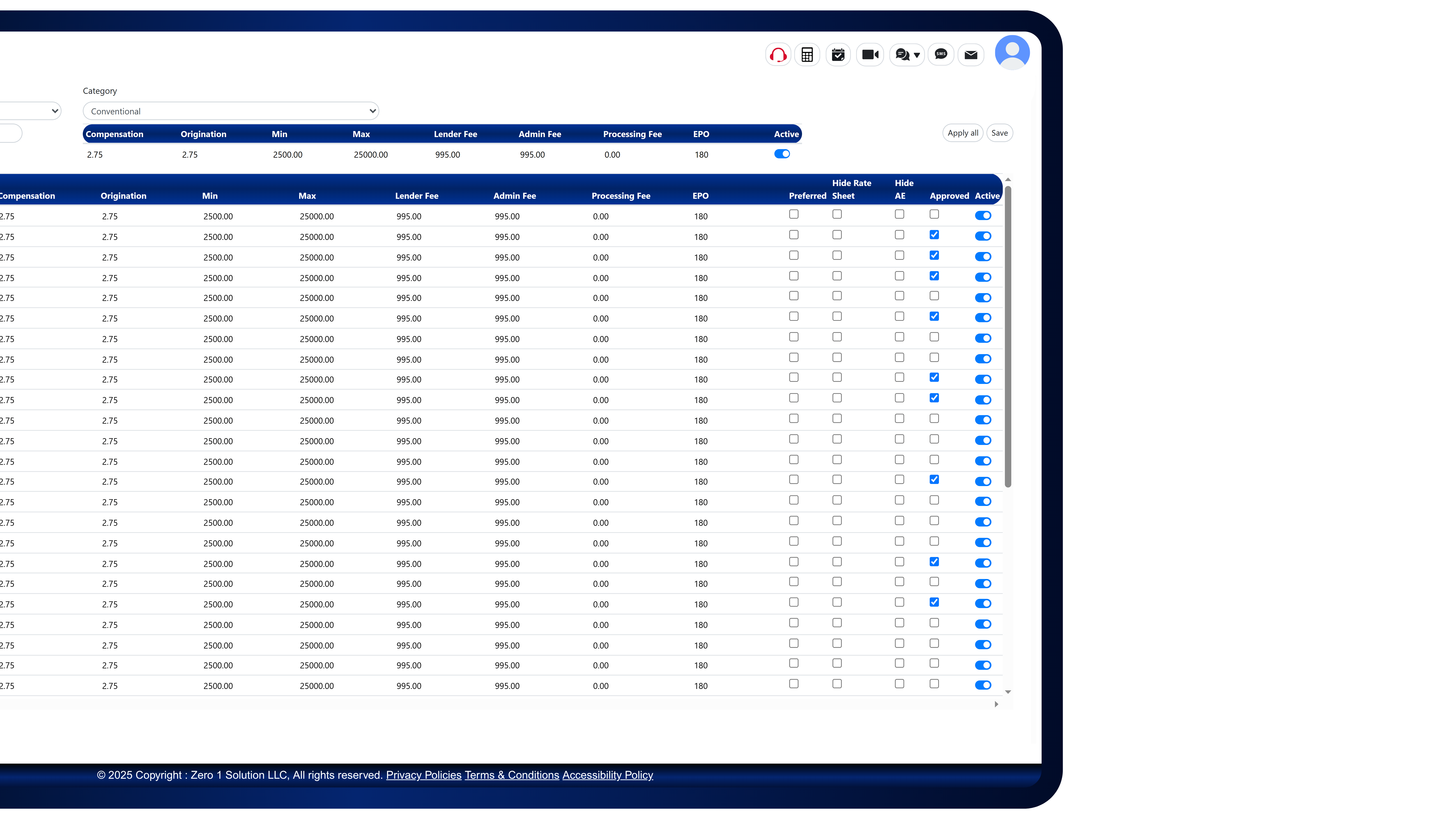Open the calendar check icon
Image resolution: width=1456 pixels, height=819 pixels.
pyautogui.click(x=838, y=55)
